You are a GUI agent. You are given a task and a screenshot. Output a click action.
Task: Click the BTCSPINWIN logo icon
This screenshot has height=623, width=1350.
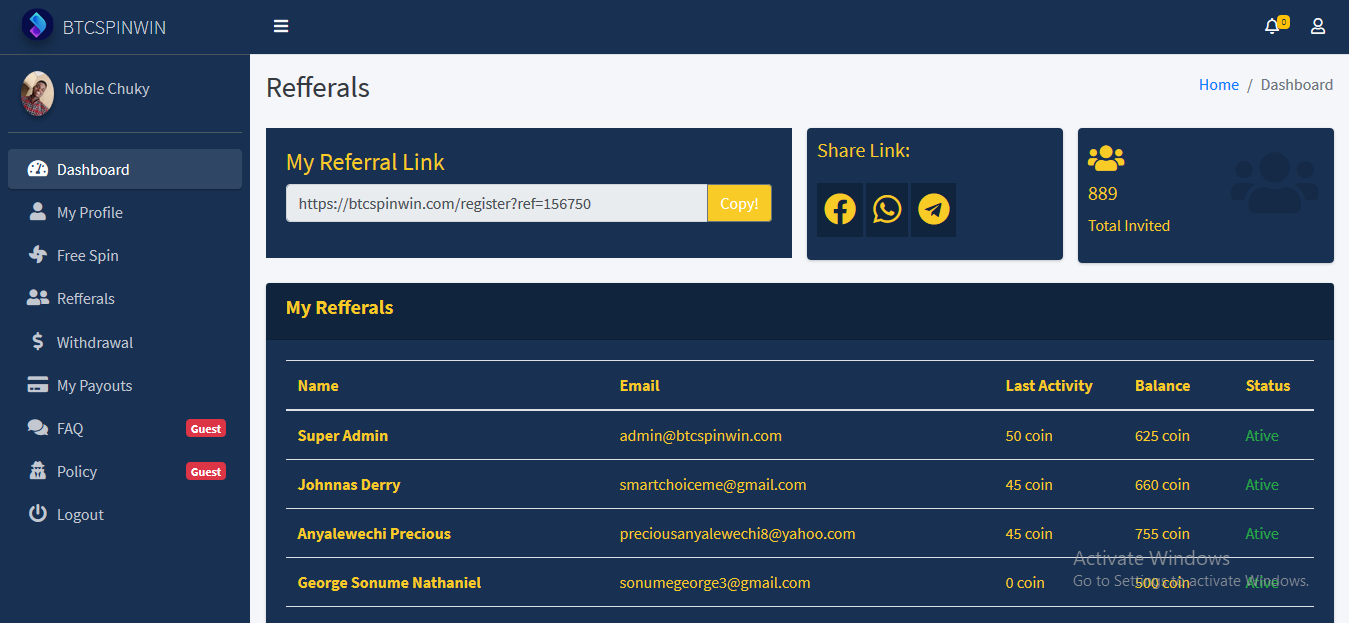[38, 25]
